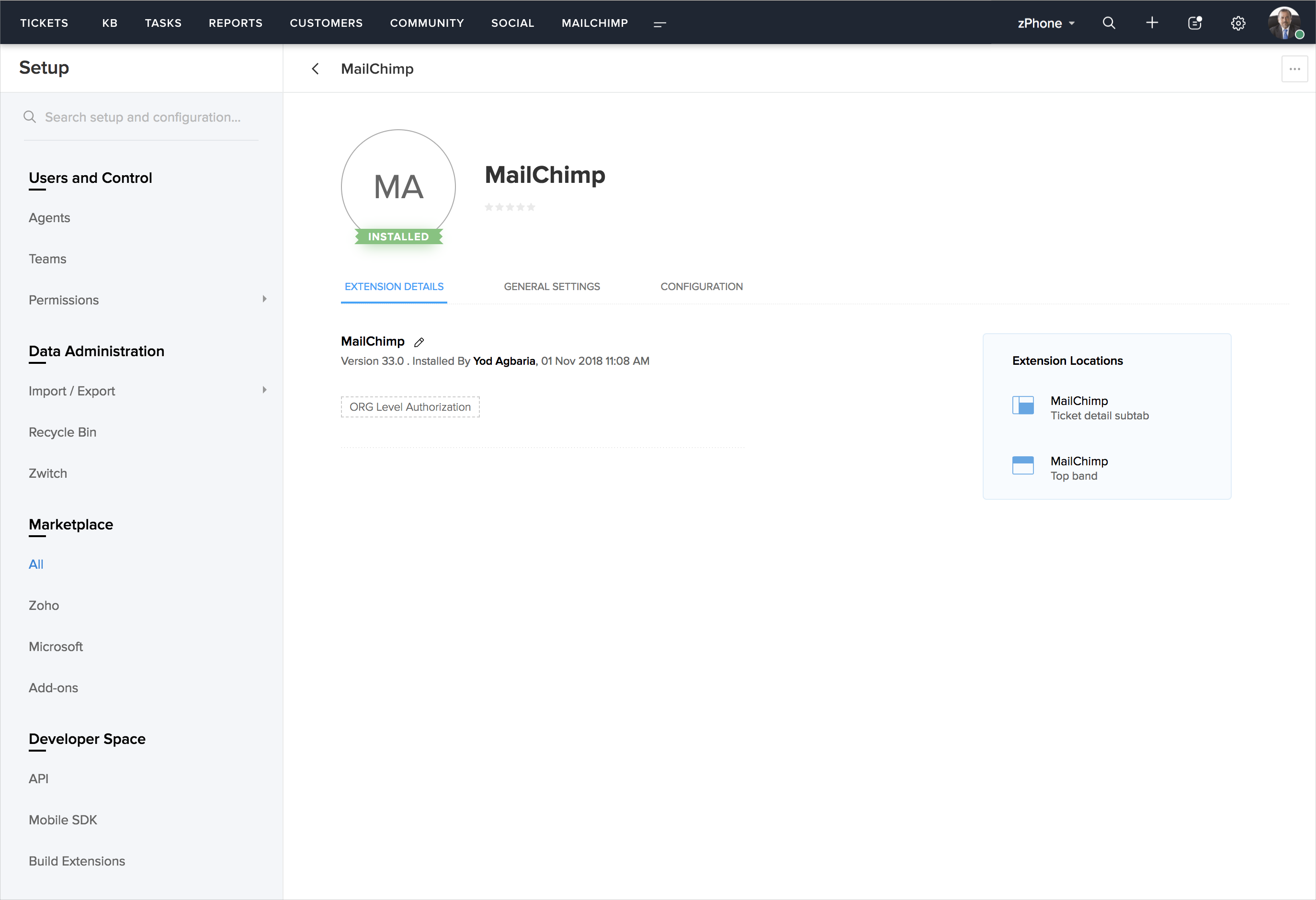Open the notifications icon in top bar

[x=1195, y=23]
